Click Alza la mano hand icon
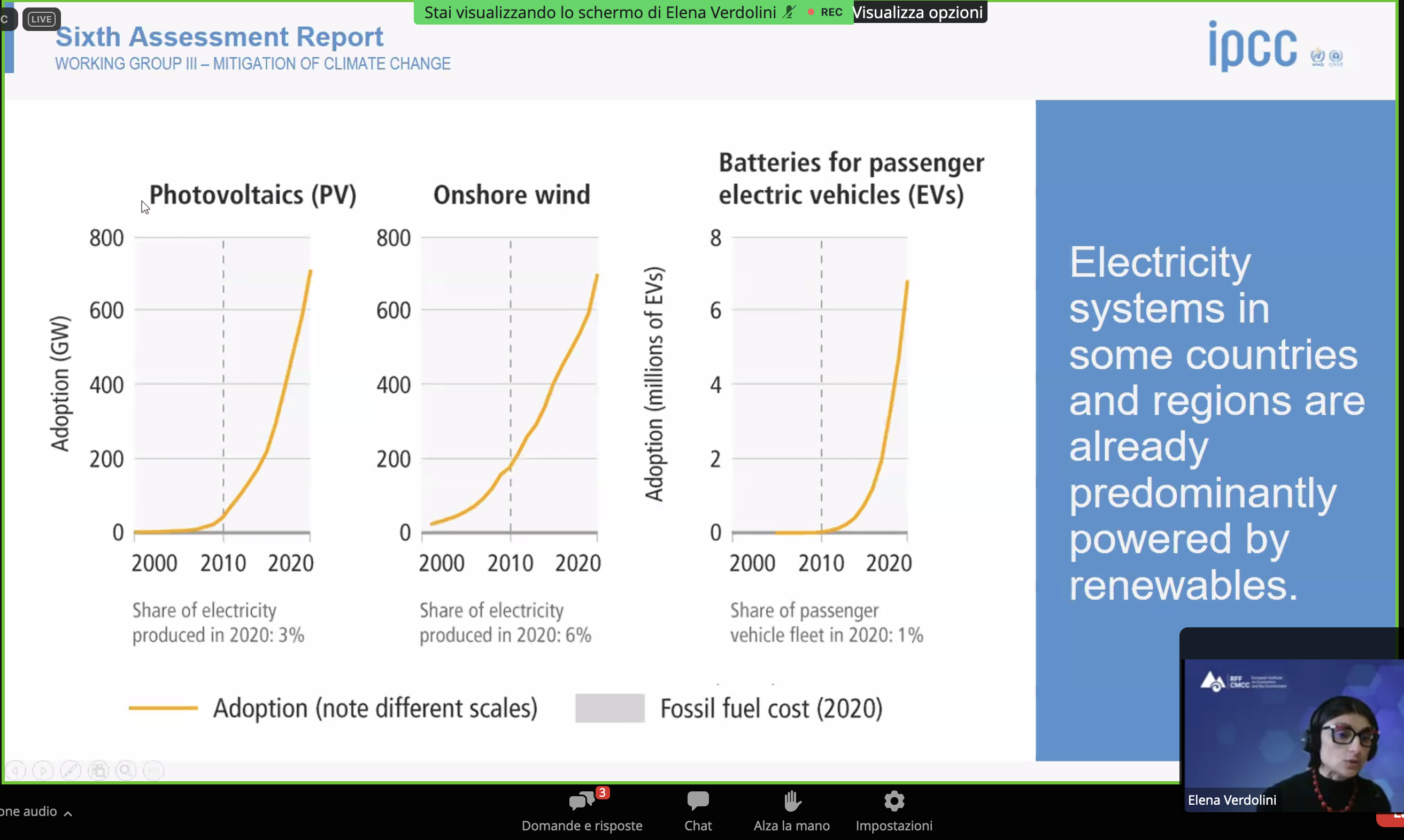This screenshot has height=840, width=1404. pos(792,802)
